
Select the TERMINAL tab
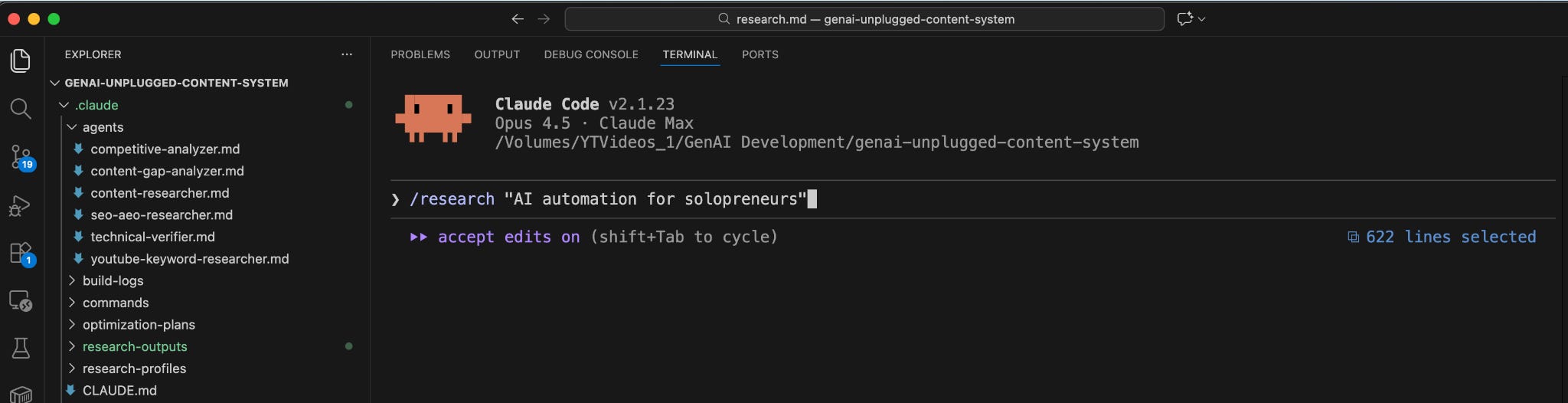pos(690,54)
